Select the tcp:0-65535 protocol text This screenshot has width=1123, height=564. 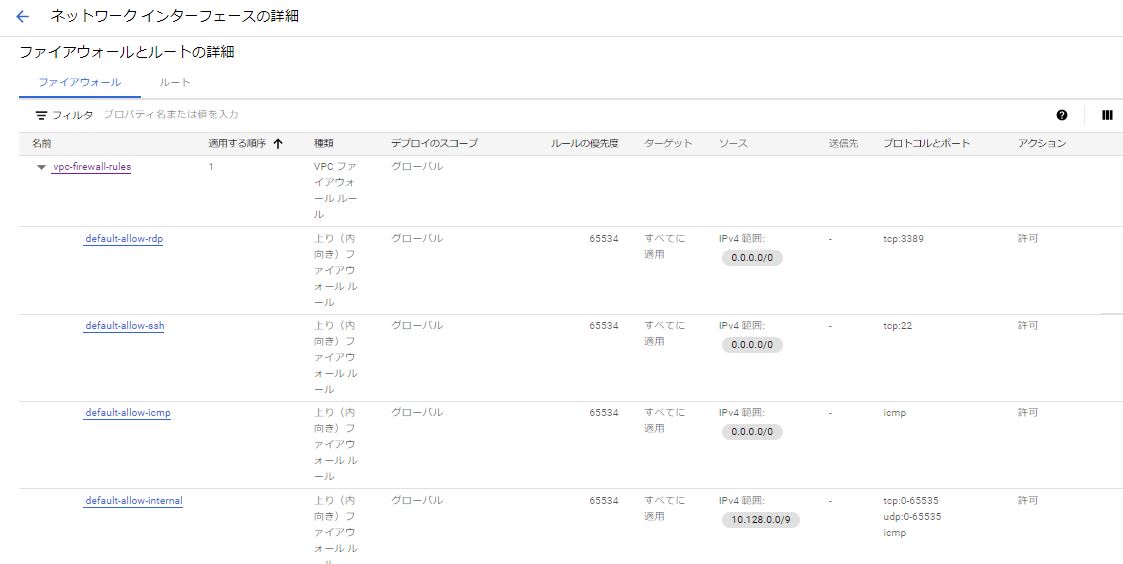coord(911,501)
